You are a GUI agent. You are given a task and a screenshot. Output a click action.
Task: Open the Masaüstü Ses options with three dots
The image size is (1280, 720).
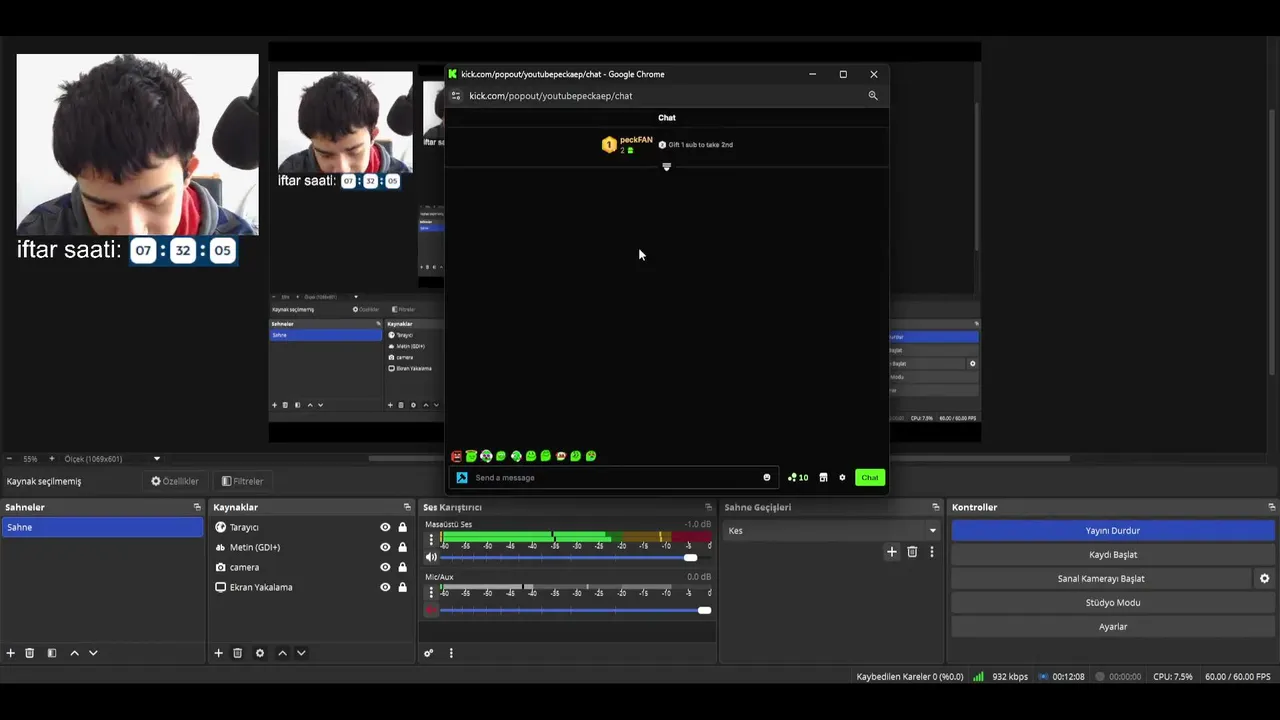click(431, 539)
